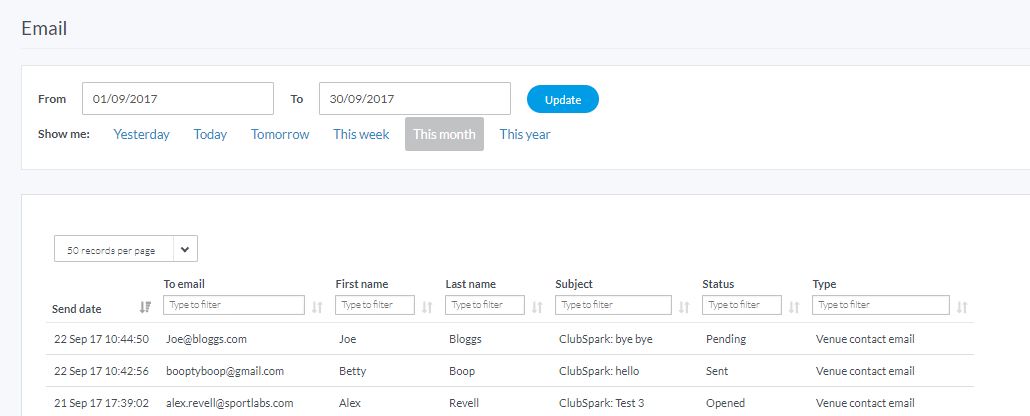The image size is (1030, 416).
Task: Show emails from Today
Action: click(210, 134)
